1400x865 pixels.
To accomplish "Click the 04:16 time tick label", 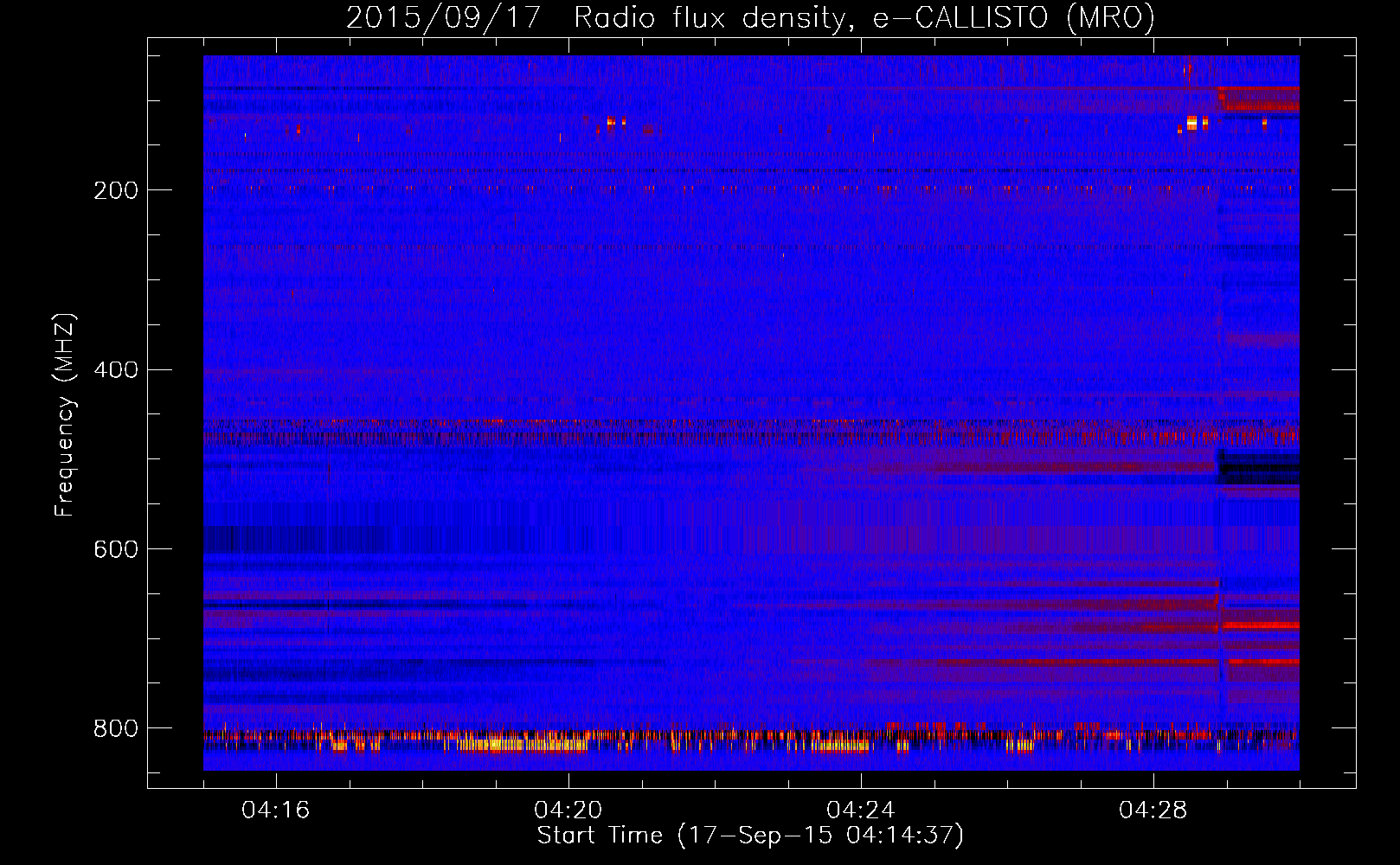I will click(x=276, y=811).
